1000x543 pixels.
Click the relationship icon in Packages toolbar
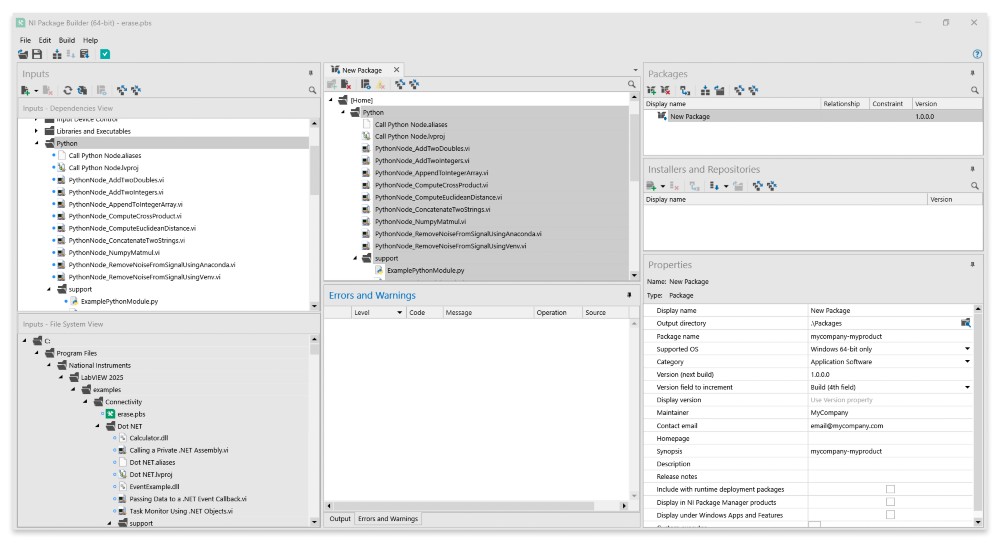685,91
